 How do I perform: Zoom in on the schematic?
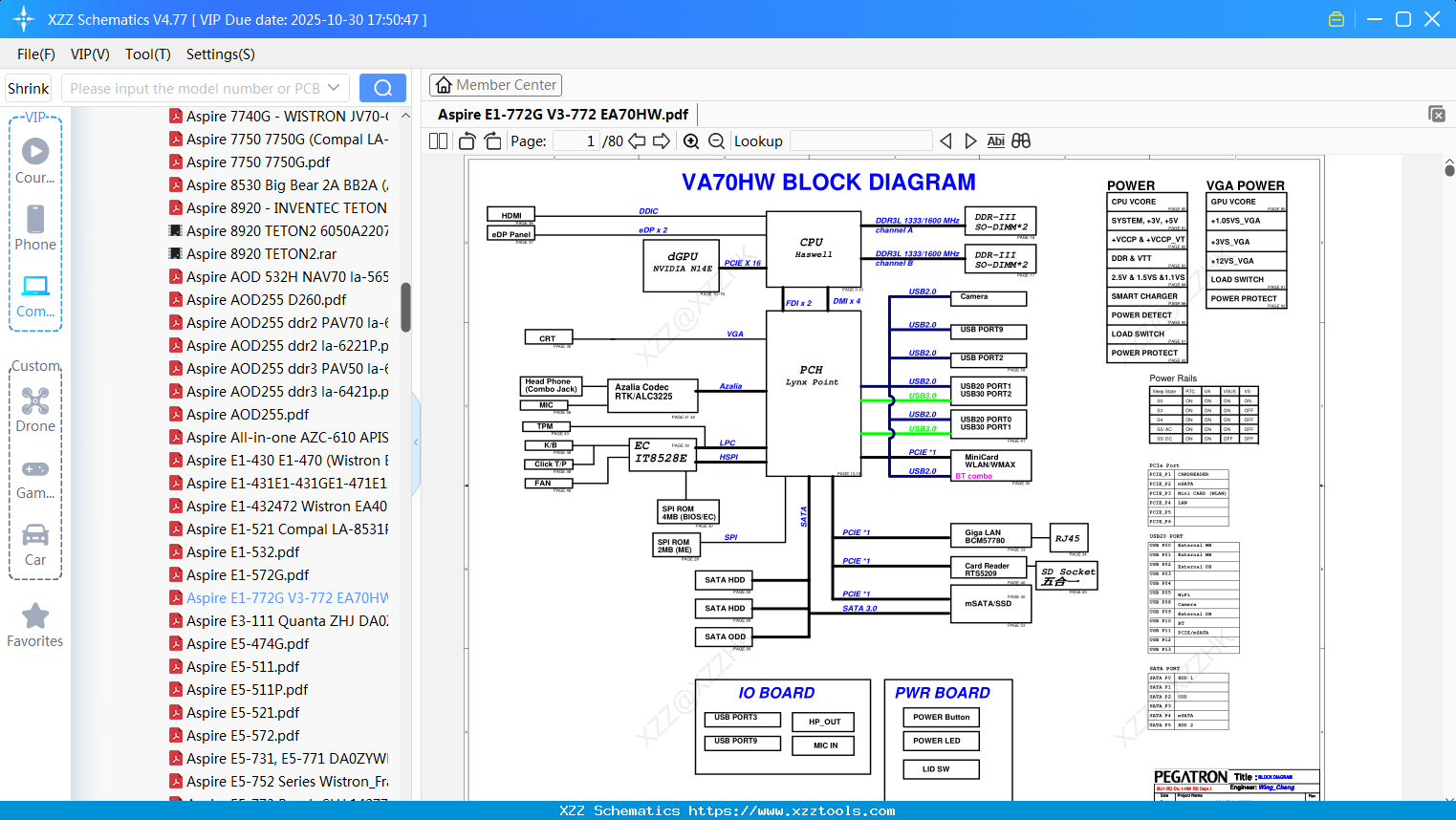pyautogui.click(x=691, y=141)
